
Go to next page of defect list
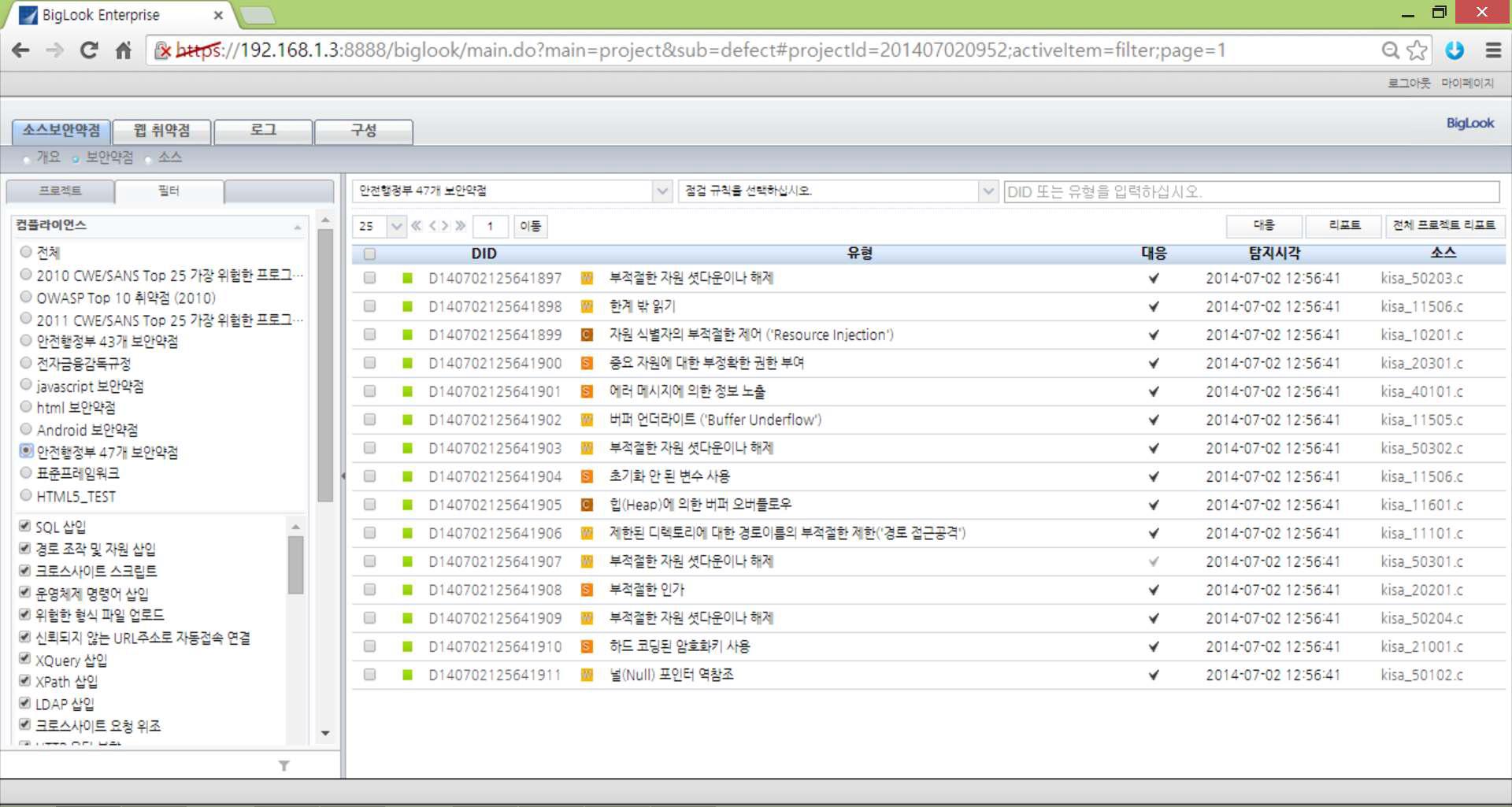point(445,226)
